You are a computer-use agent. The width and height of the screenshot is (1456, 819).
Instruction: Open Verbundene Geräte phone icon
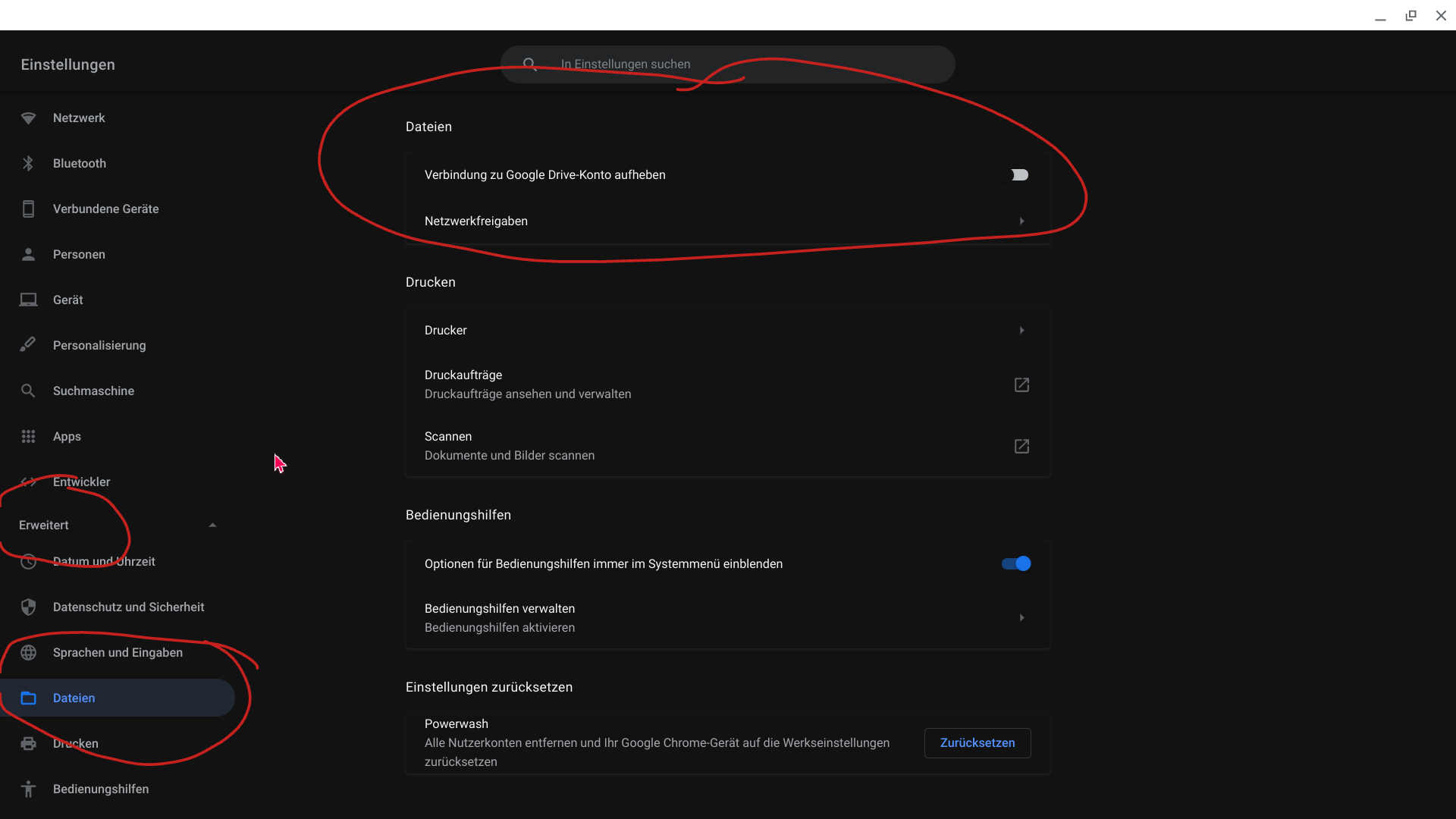click(x=28, y=209)
